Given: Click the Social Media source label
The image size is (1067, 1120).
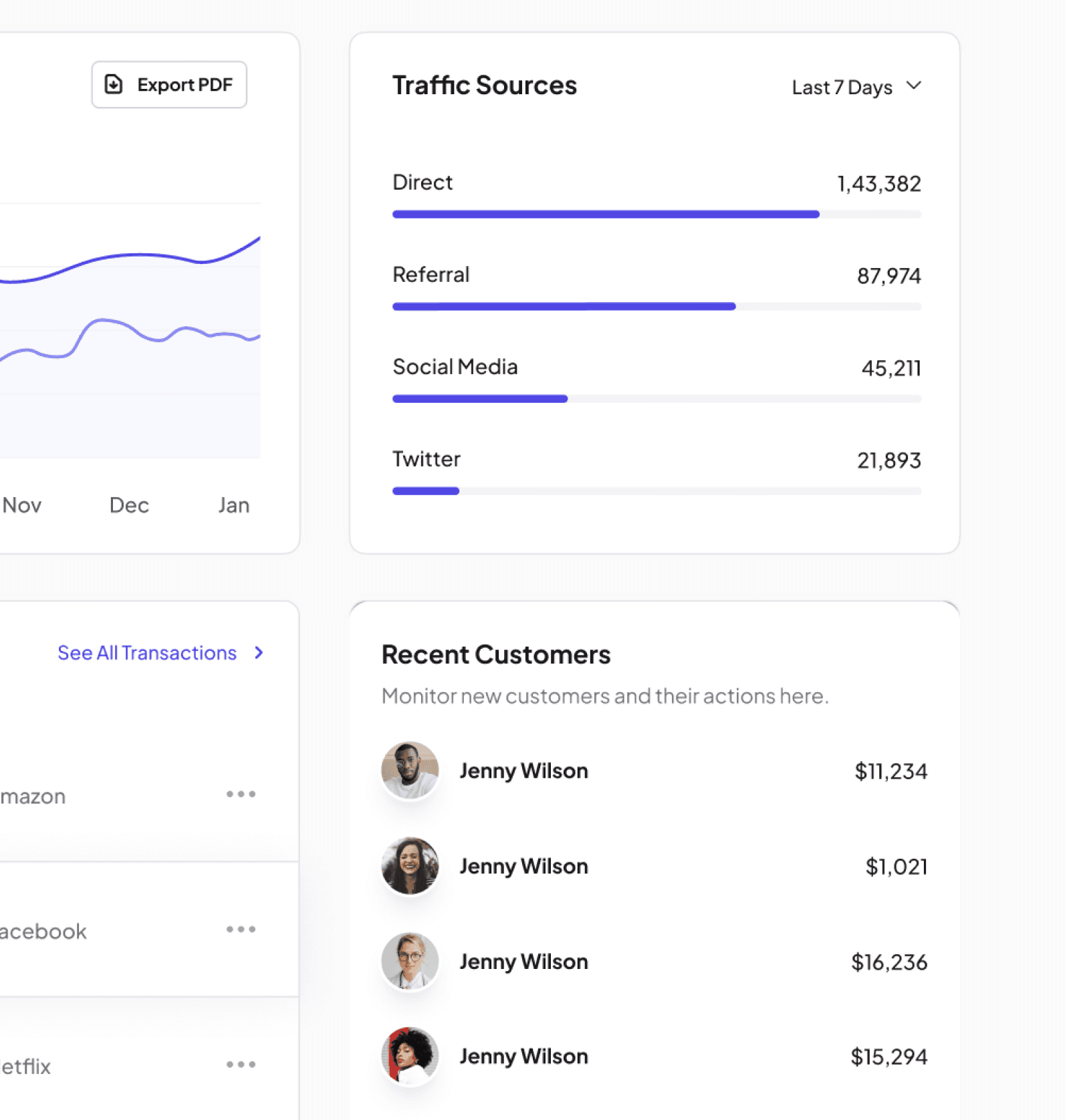Looking at the screenshot, I should (x=455, y=367).
